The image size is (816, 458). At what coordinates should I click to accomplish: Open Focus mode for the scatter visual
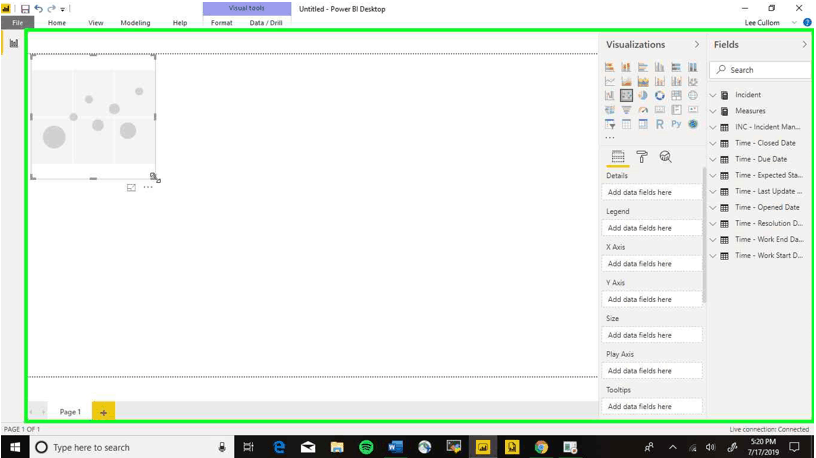tap(131, 187)
